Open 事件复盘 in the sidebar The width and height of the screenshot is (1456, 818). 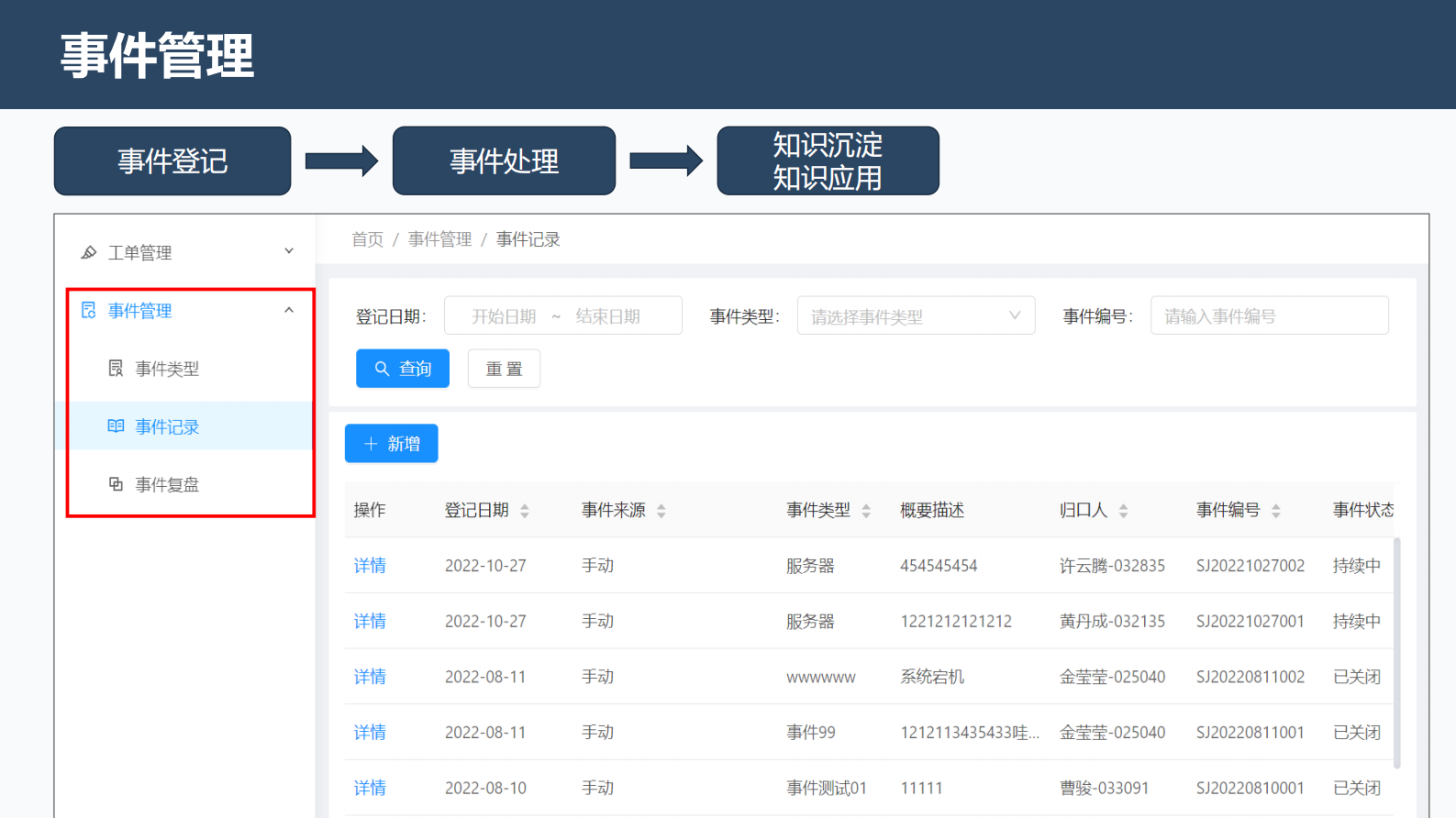click(x=167, y=484)
